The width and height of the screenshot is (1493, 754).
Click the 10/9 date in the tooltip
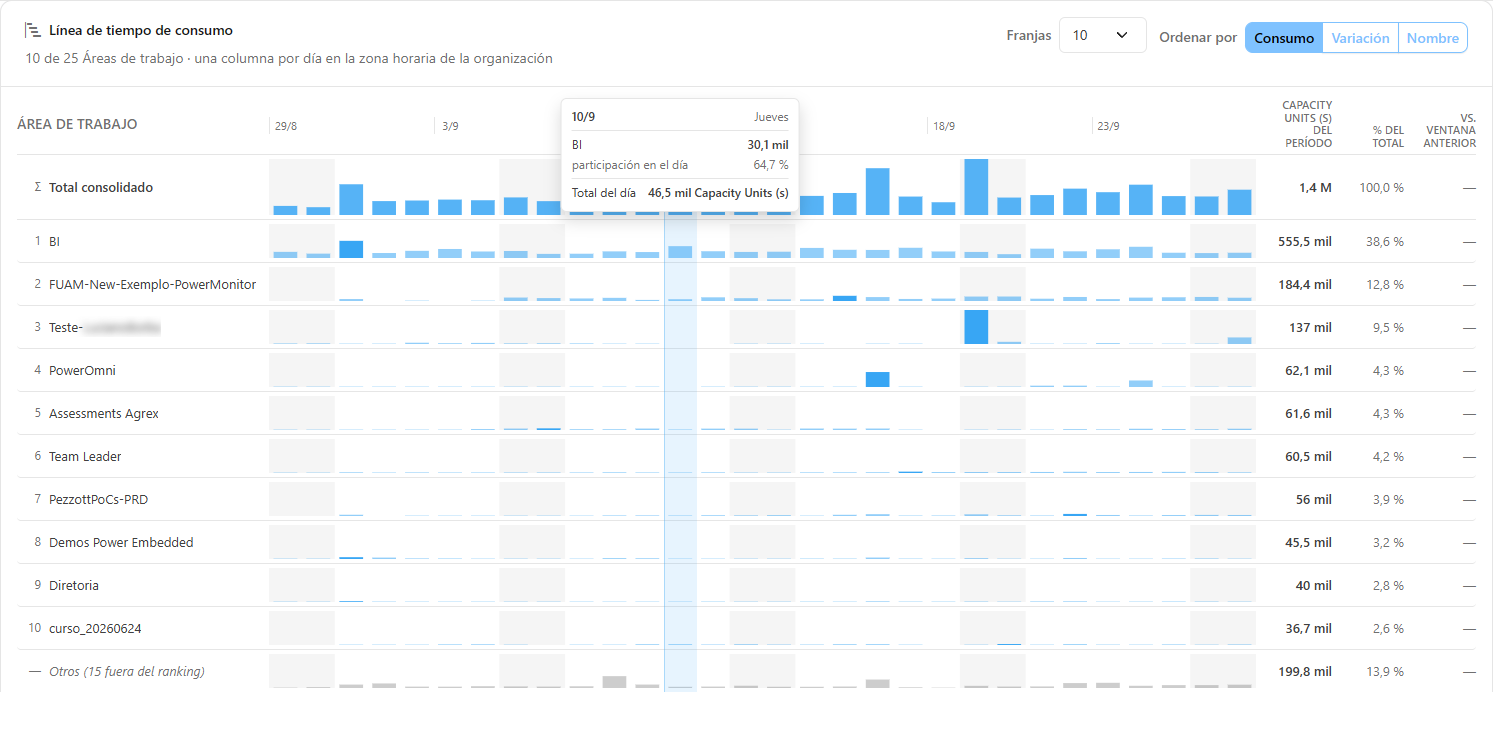point(583,117)
